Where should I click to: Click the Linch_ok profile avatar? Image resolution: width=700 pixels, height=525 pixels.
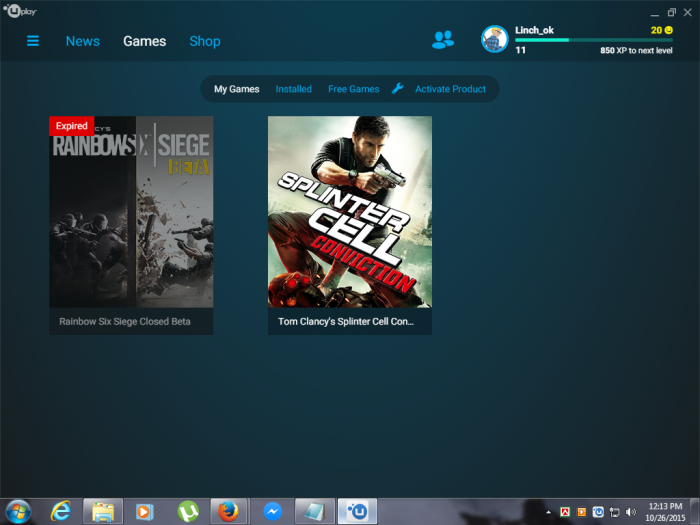pos(495,39)
